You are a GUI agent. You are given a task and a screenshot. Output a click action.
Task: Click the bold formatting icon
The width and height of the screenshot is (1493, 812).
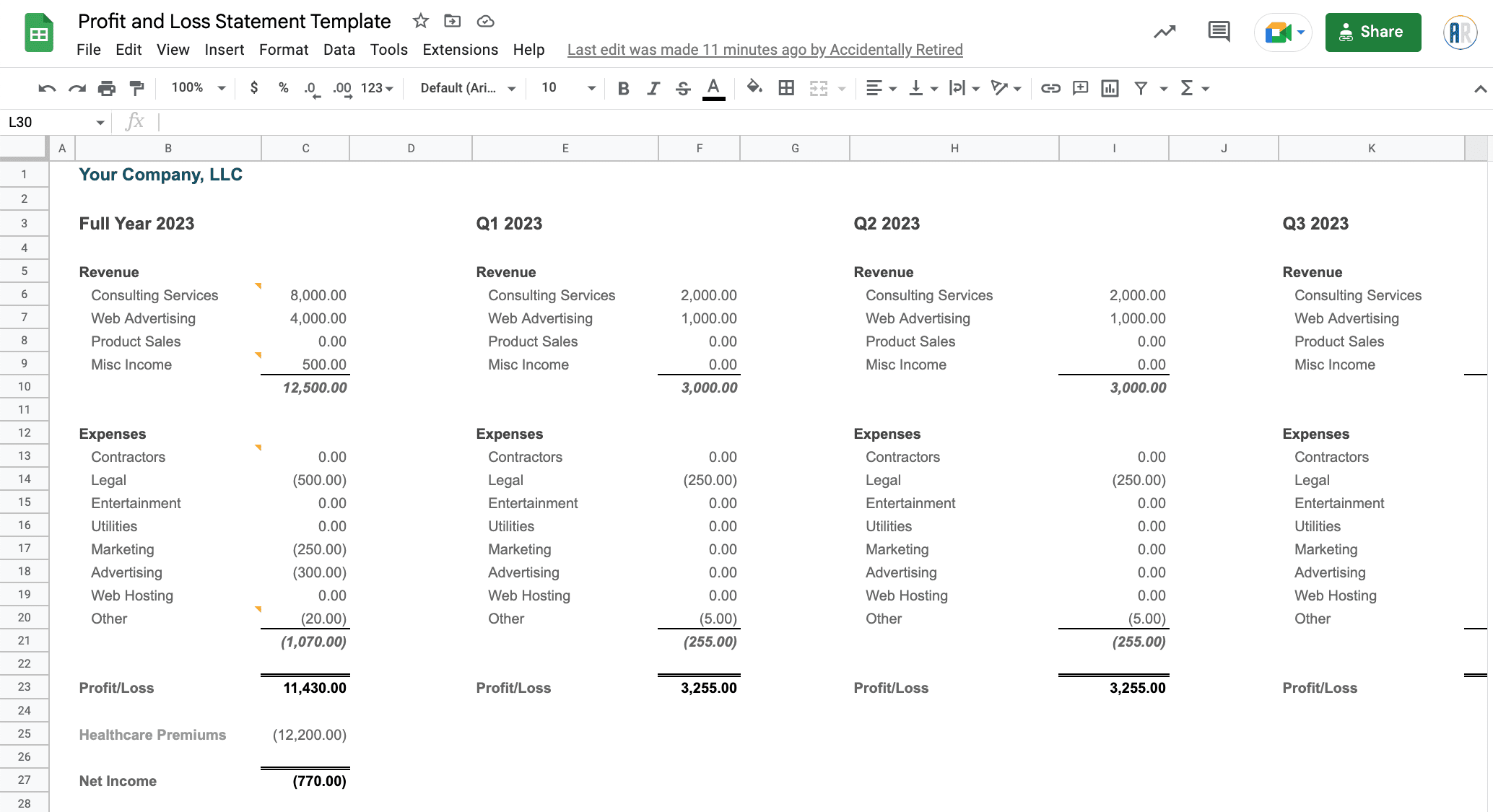point(622,88)
